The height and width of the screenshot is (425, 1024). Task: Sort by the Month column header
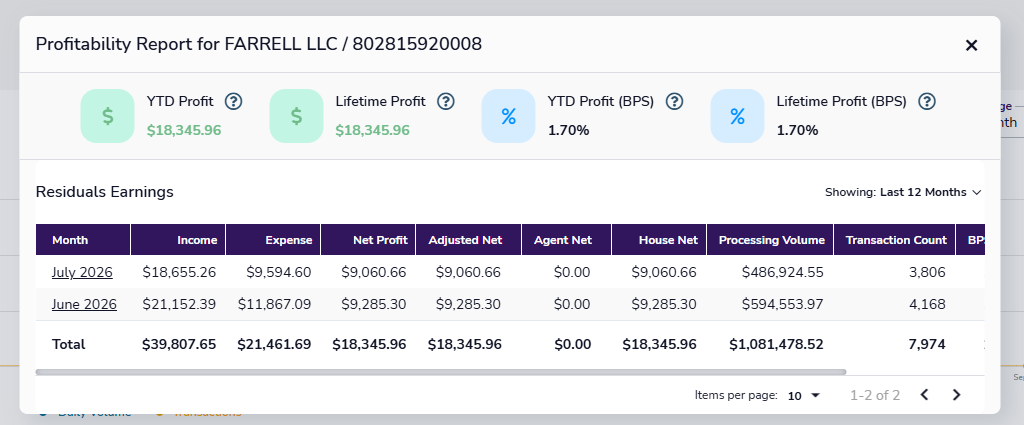[83, 240]
